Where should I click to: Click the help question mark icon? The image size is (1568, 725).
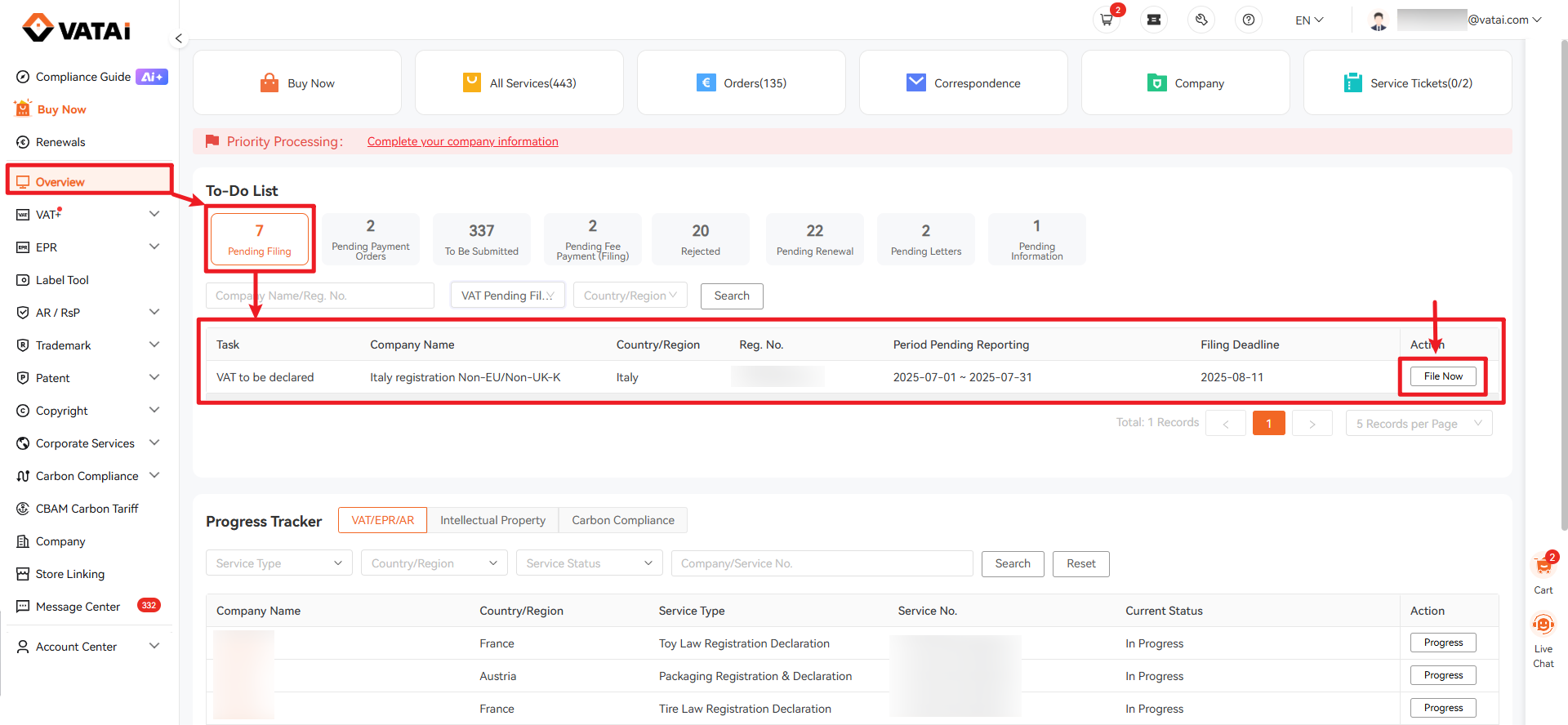click(x=1248, y=20)
